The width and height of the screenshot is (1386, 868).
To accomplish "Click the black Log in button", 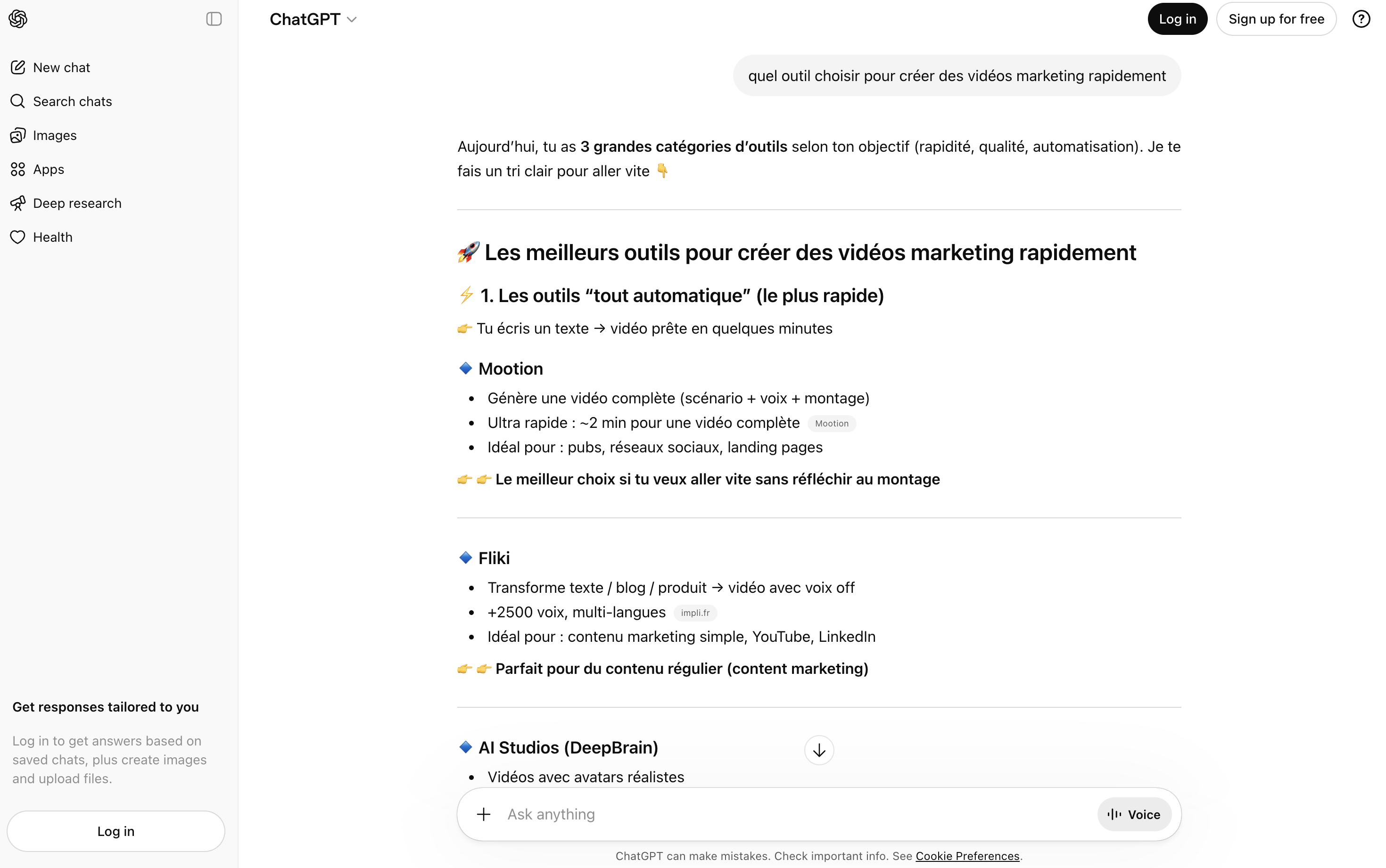I will tap(1177, 19).
